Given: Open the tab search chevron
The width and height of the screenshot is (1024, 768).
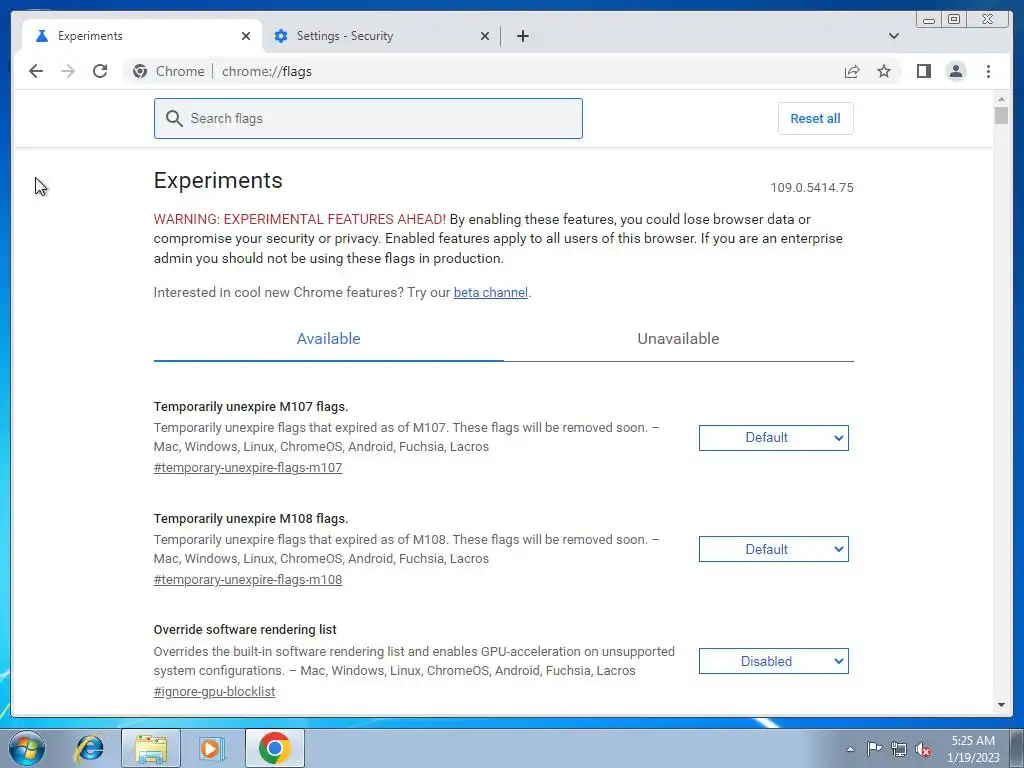Looking at the screenshot, I should point(894,36).
